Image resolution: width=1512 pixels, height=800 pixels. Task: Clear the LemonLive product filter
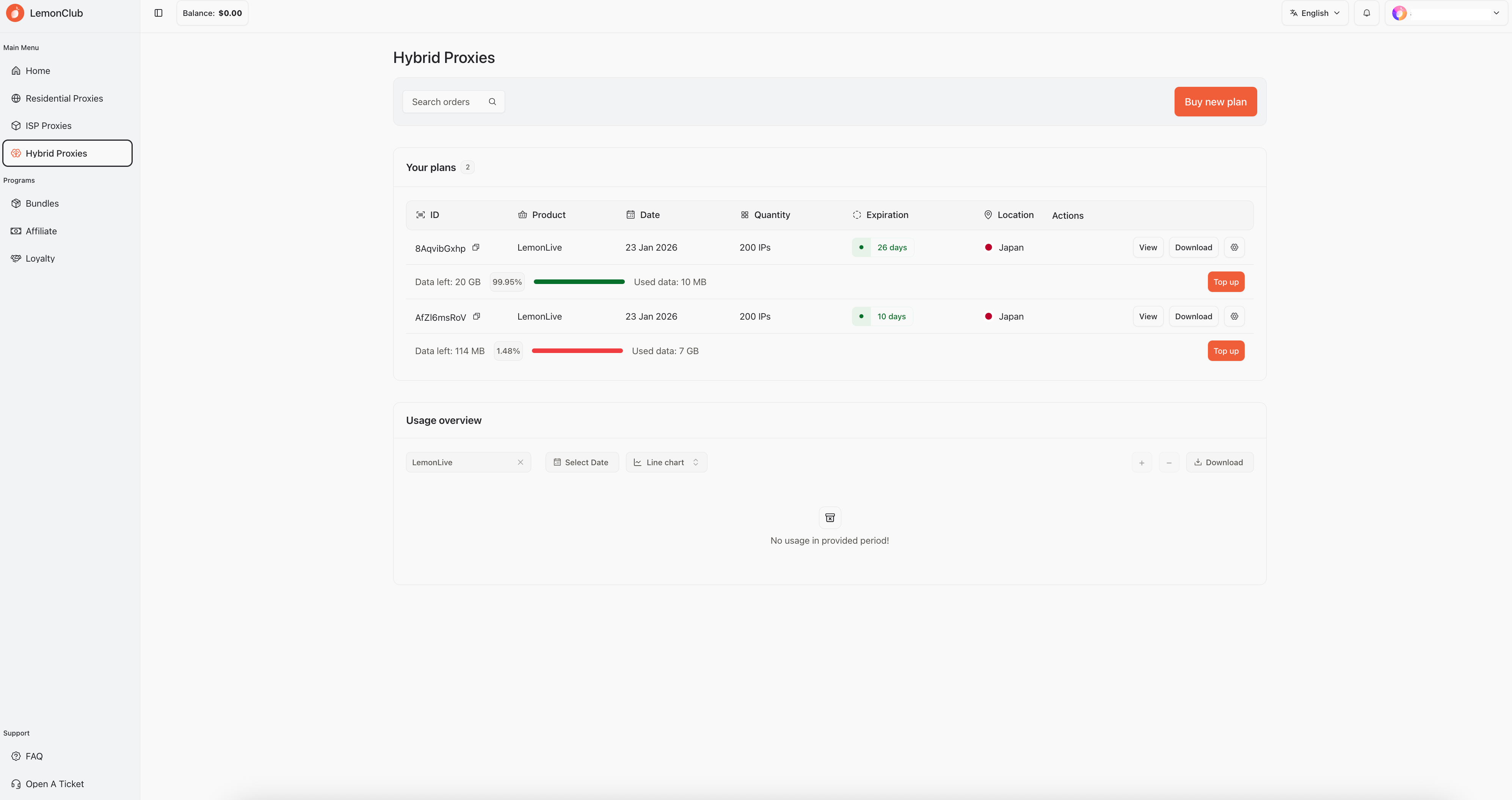tap(521, 463)
